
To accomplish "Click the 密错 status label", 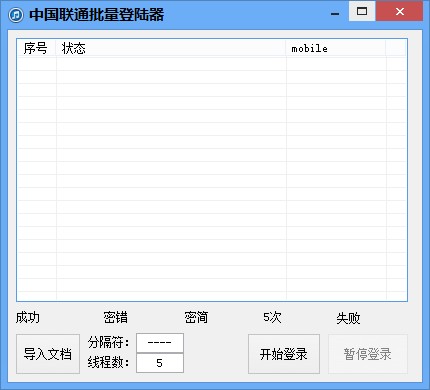I will (x=115, y=317).
